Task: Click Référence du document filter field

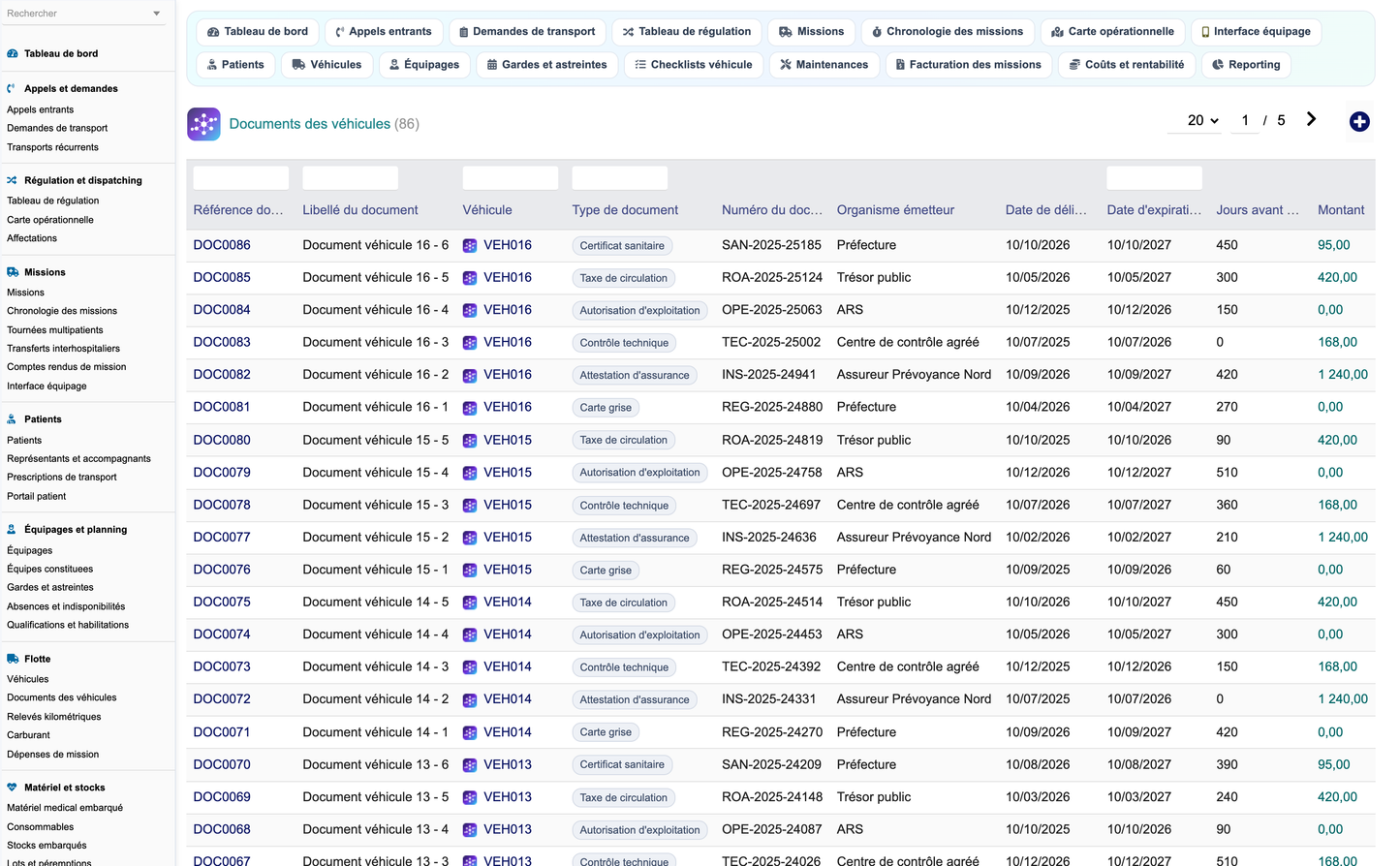Action: (x=241, y=178)
